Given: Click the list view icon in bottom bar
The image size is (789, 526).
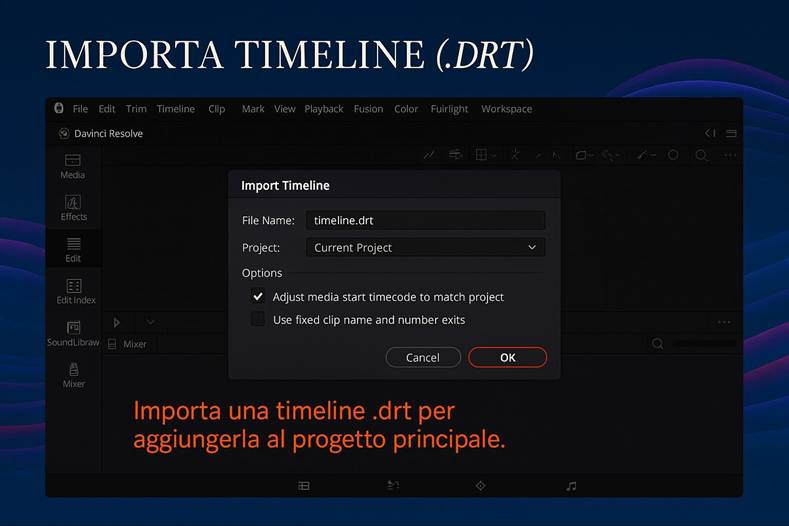Looking at the screenshot, I should tap(304, 486).
